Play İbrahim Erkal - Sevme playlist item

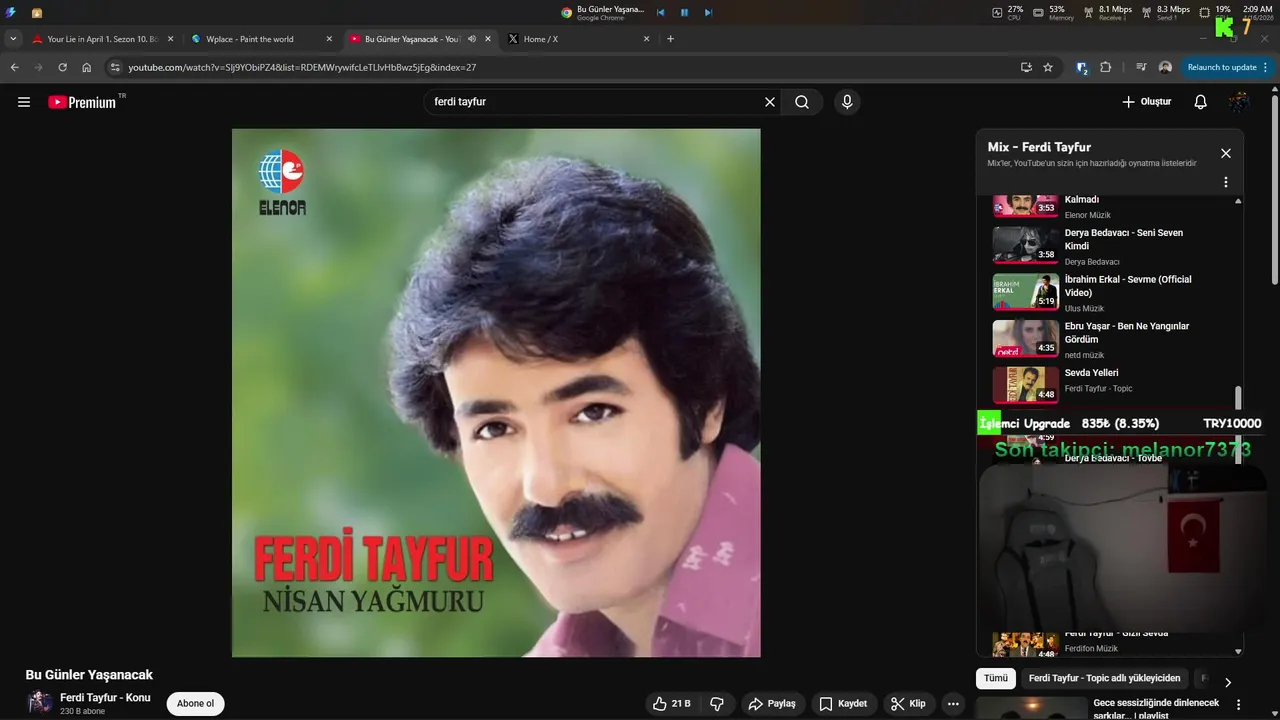[x=1110, y=293]
